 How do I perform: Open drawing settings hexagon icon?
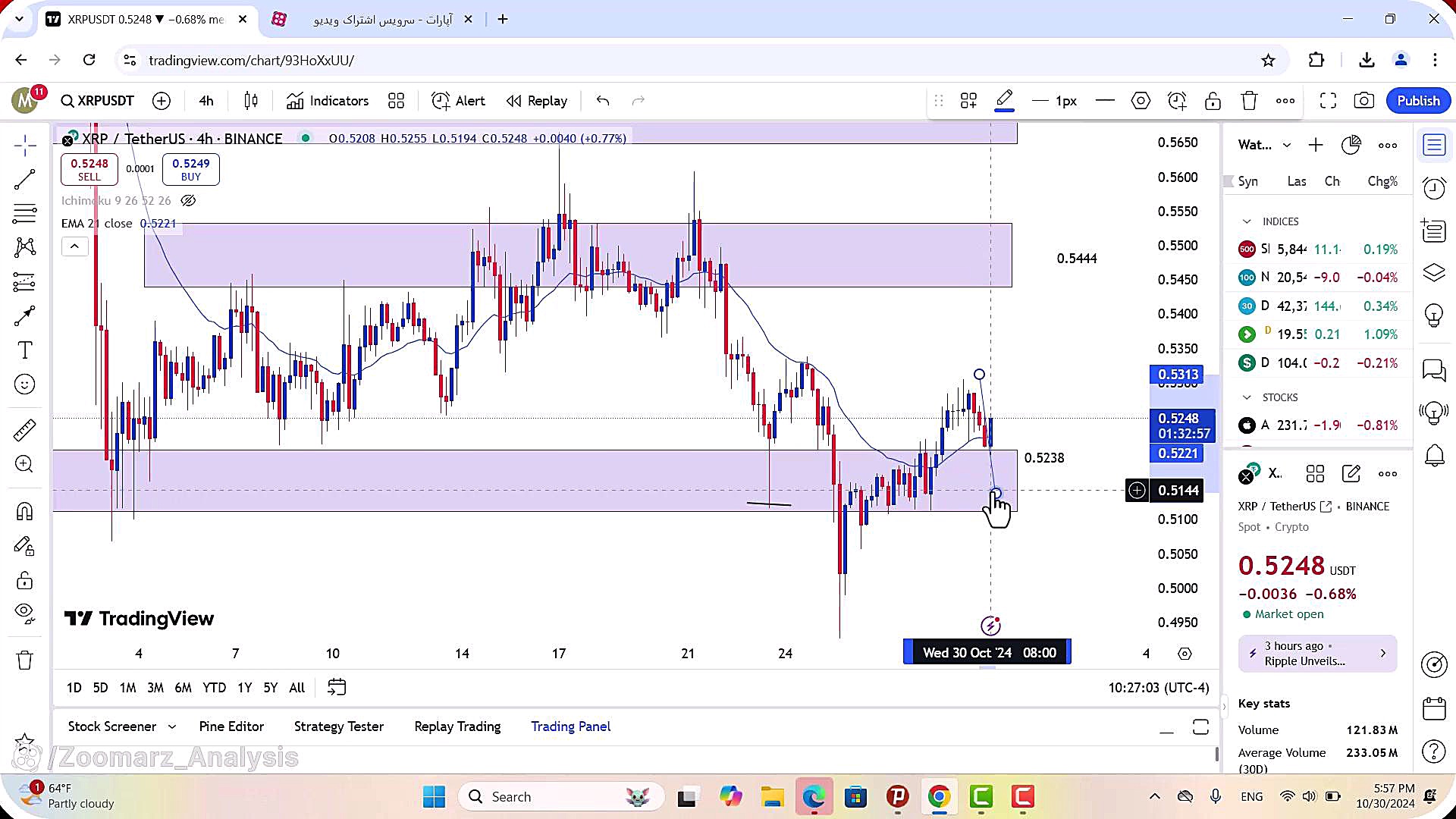tap(1141, 101)
